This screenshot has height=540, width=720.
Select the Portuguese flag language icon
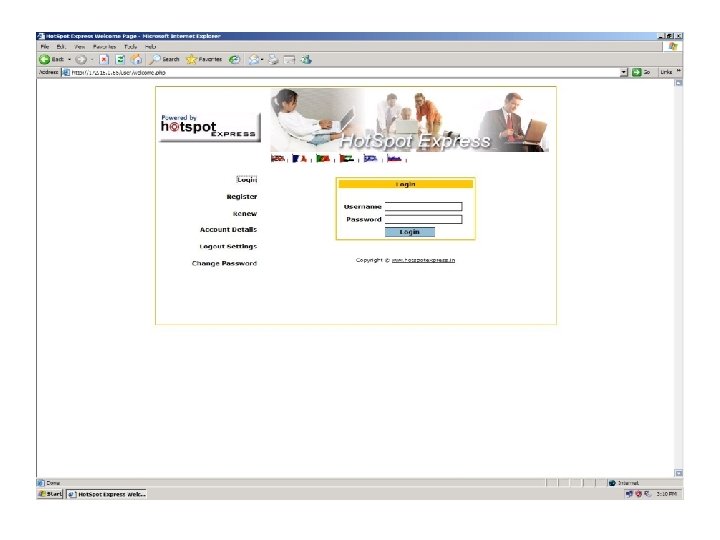pos(323,158)
